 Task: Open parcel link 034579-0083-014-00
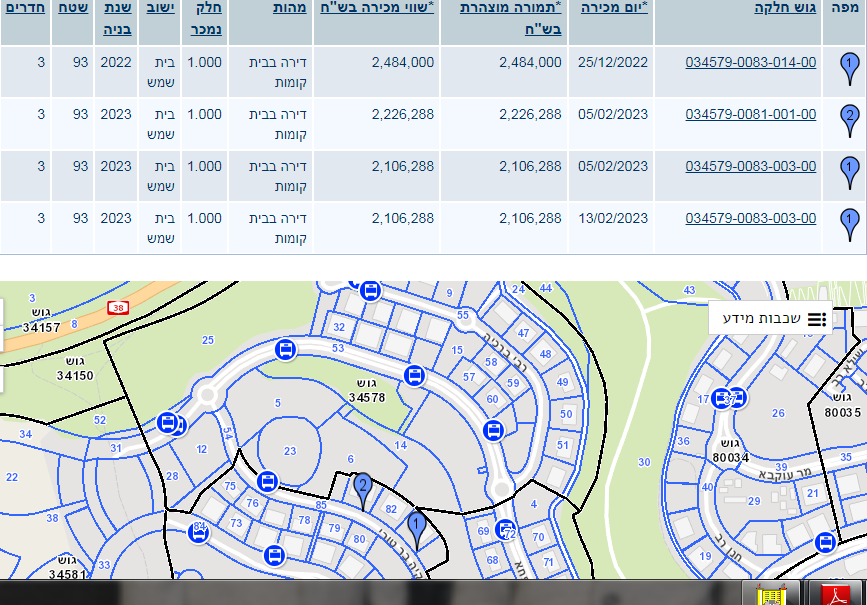[750, 62]
